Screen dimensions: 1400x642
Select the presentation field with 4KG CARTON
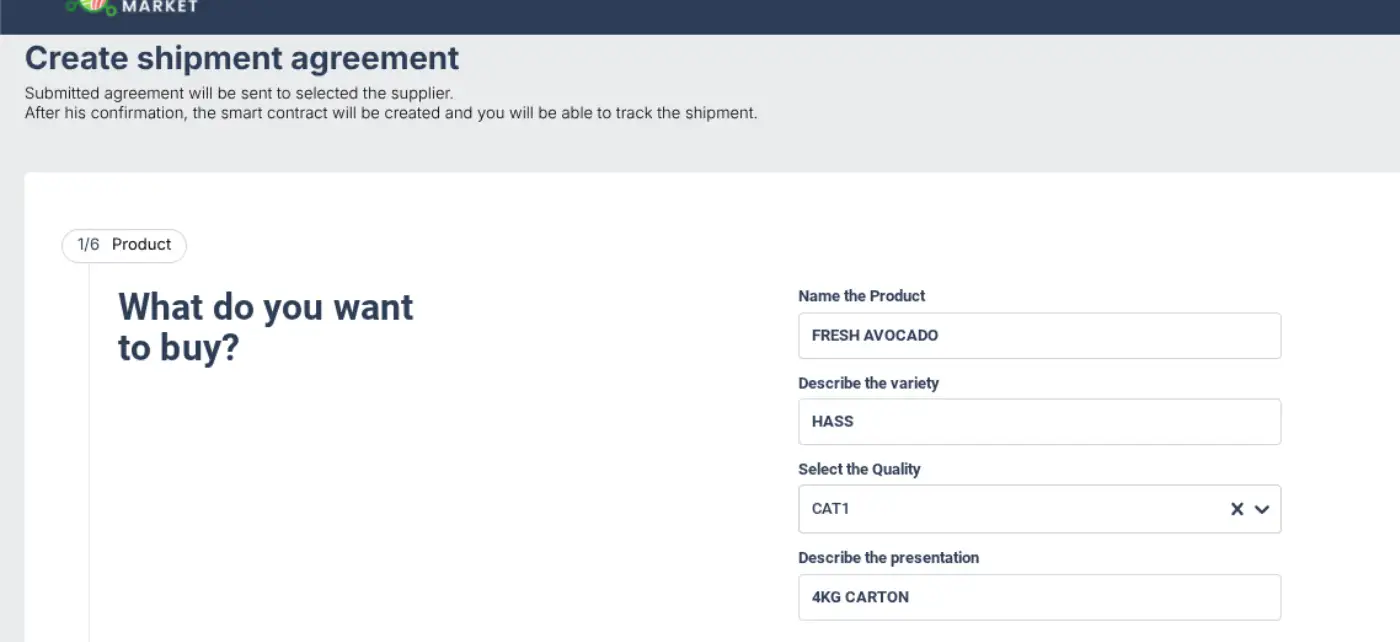point(1039,597)
